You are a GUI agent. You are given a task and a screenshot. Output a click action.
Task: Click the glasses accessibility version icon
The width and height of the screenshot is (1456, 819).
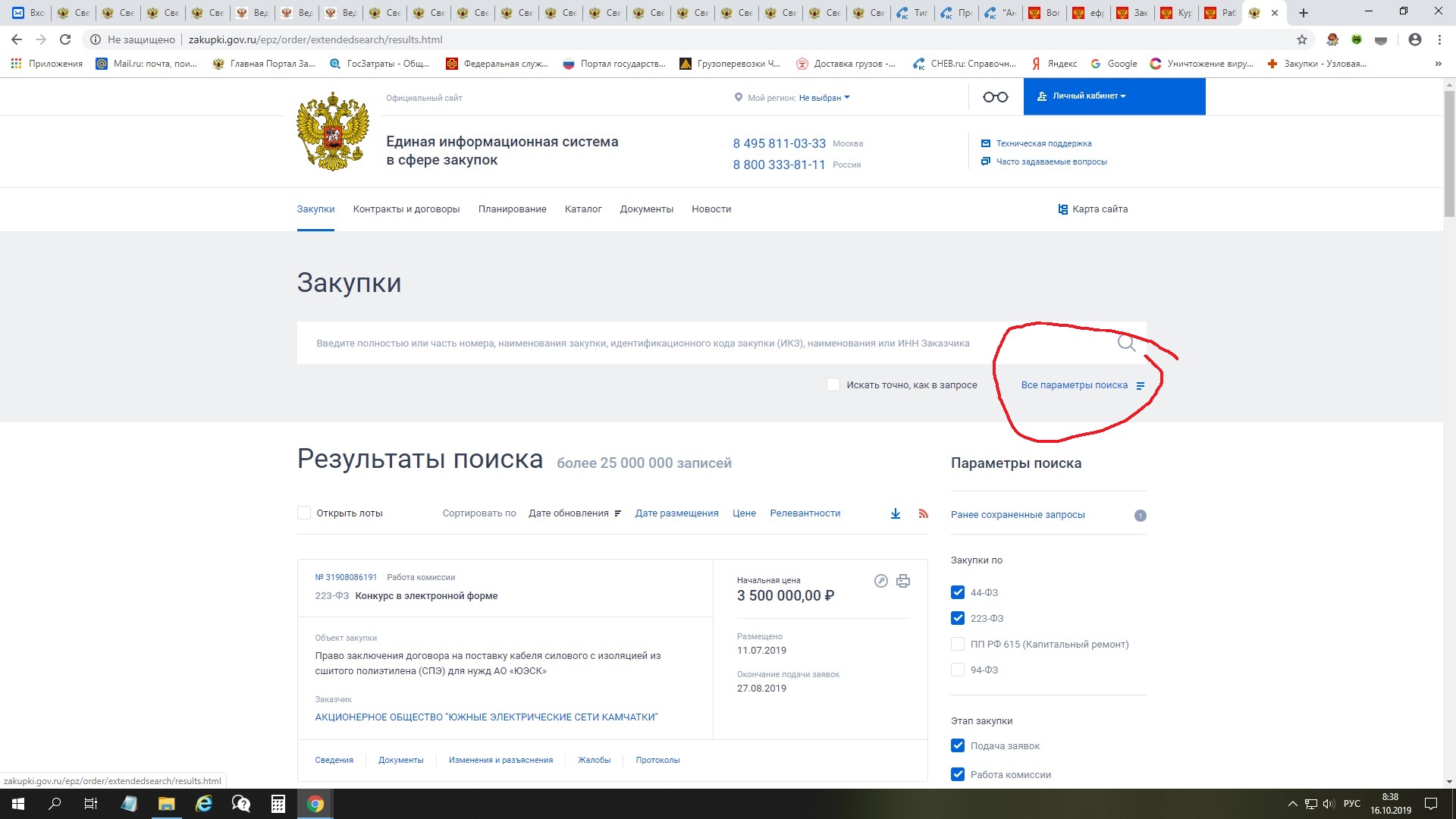[995, 97]
